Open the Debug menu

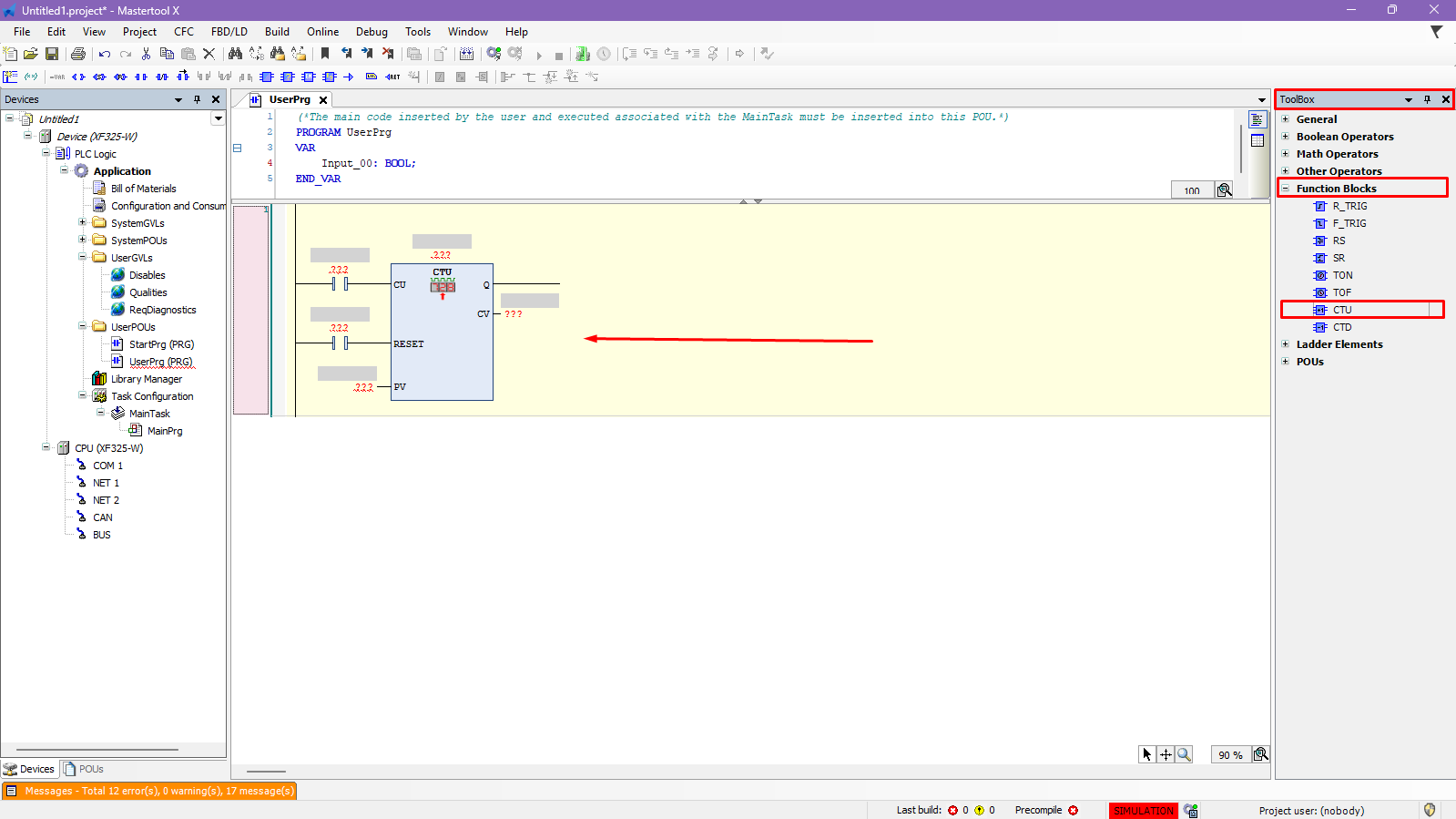[372, 32]
